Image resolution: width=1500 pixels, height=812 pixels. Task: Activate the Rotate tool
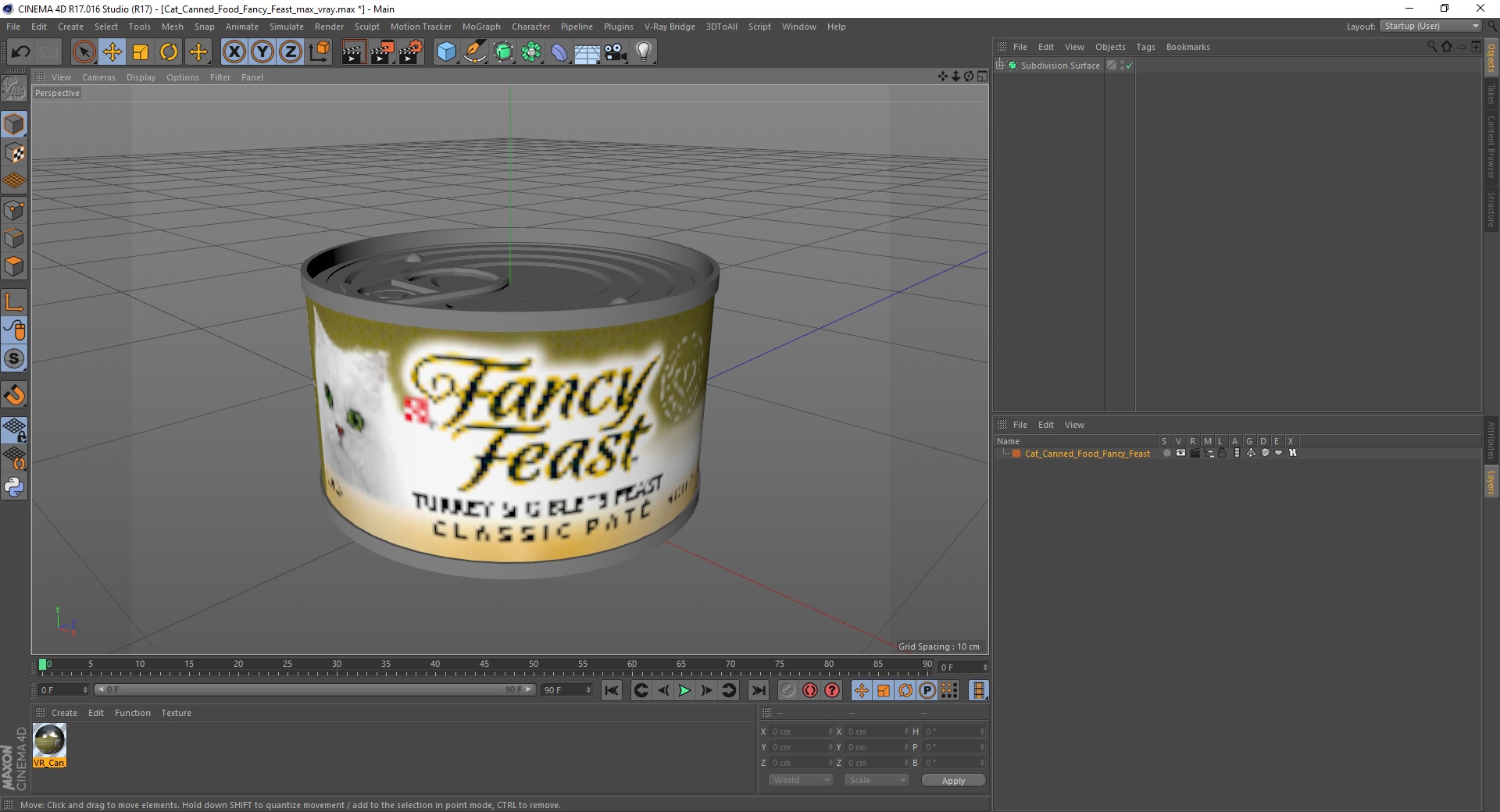click(169, 52)
